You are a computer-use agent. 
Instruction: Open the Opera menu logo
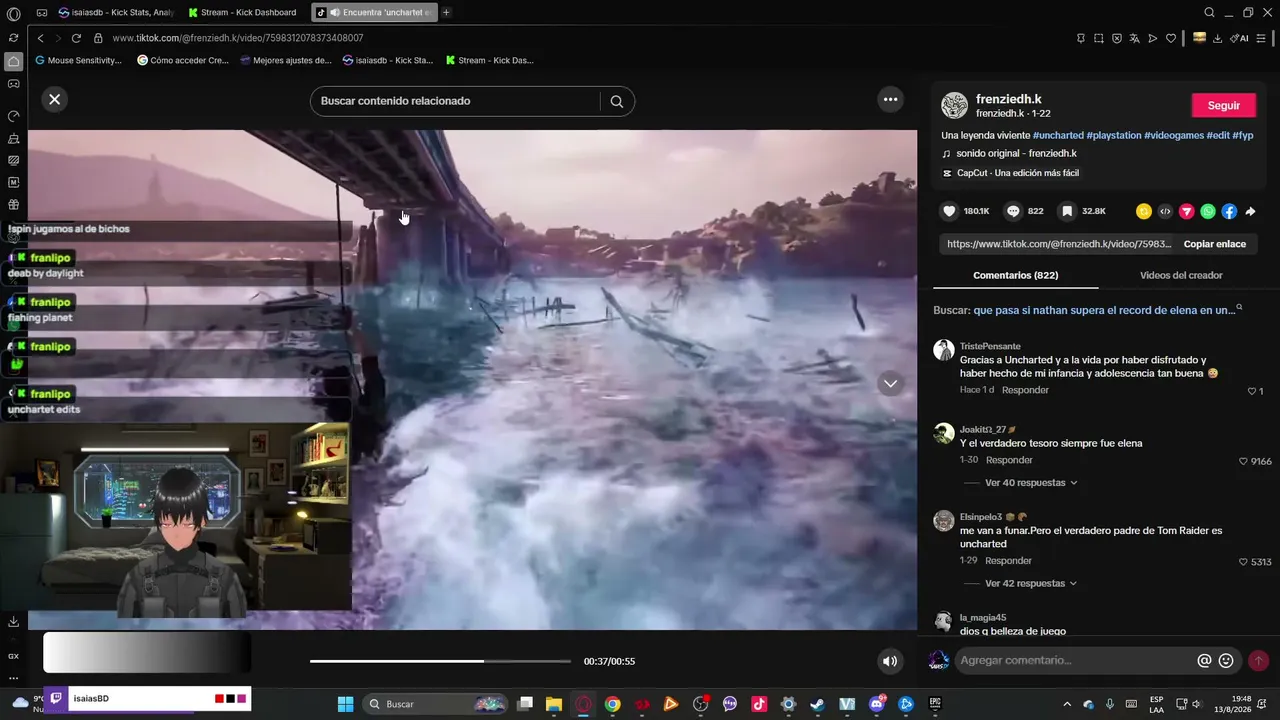13,14
